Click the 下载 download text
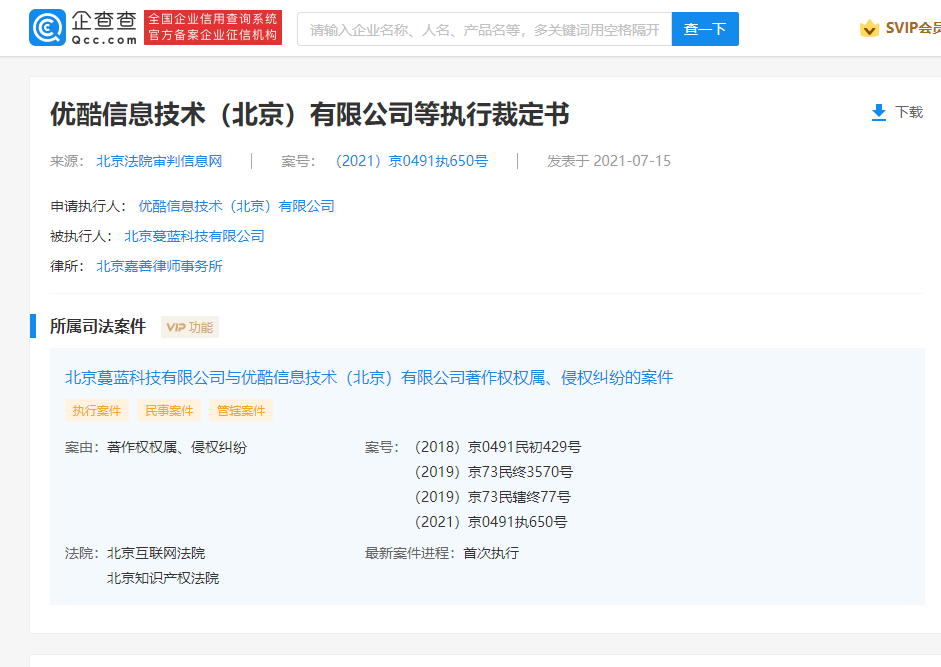 point(909,112)
